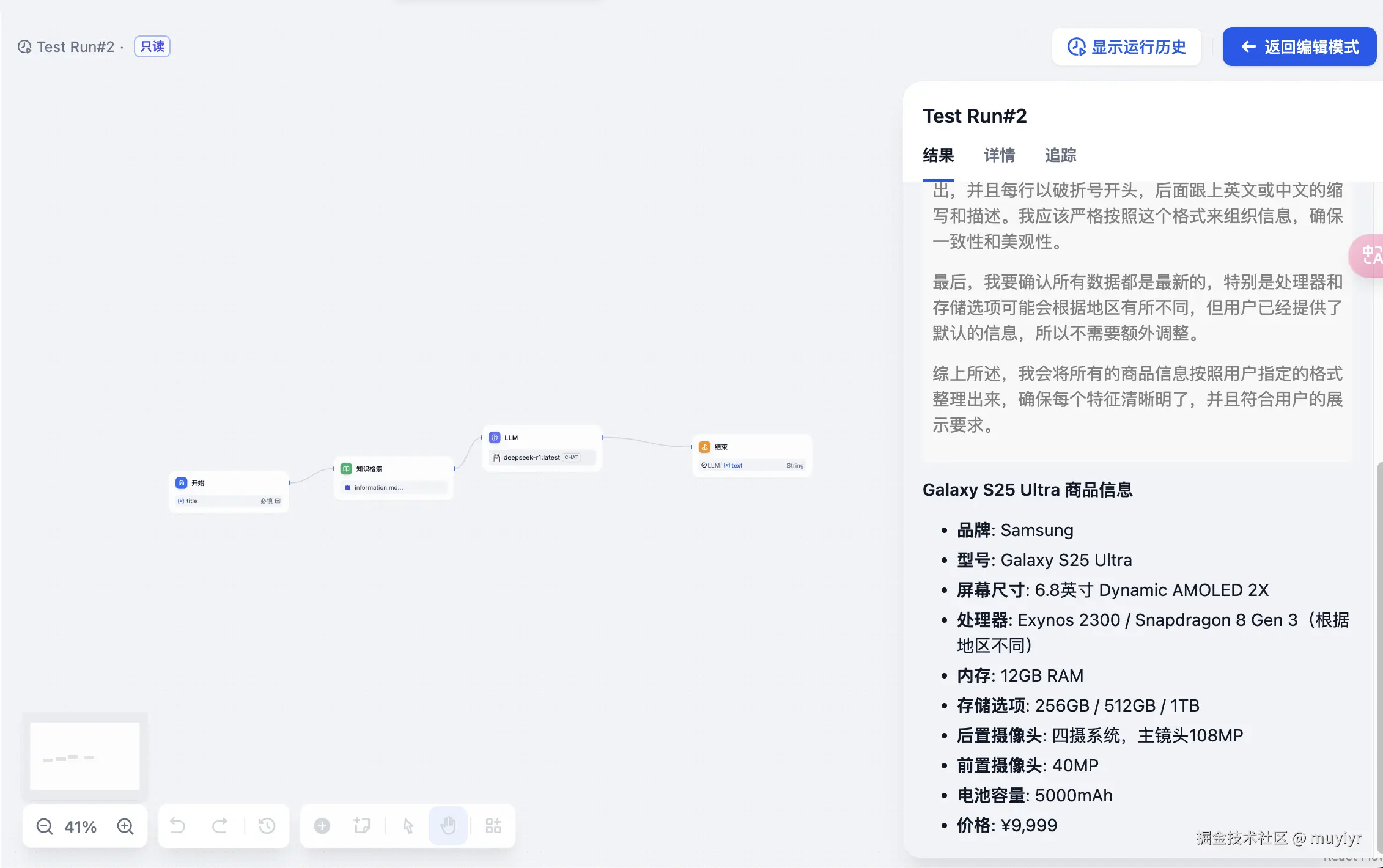Click the 返回编辑模式 button

(1299, 47)
